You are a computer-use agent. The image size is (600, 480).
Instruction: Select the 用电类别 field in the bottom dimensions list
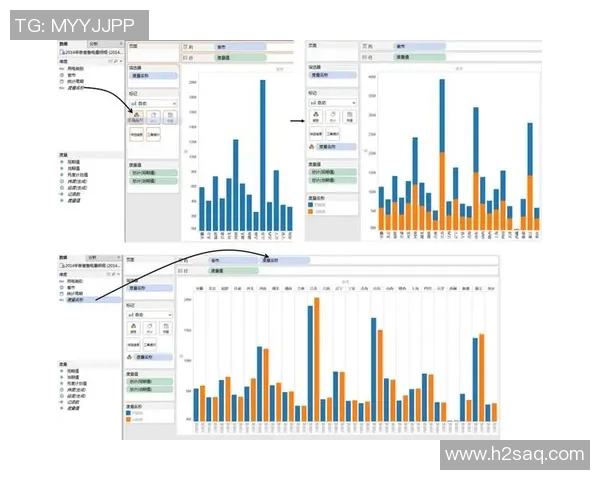(76, 282)
